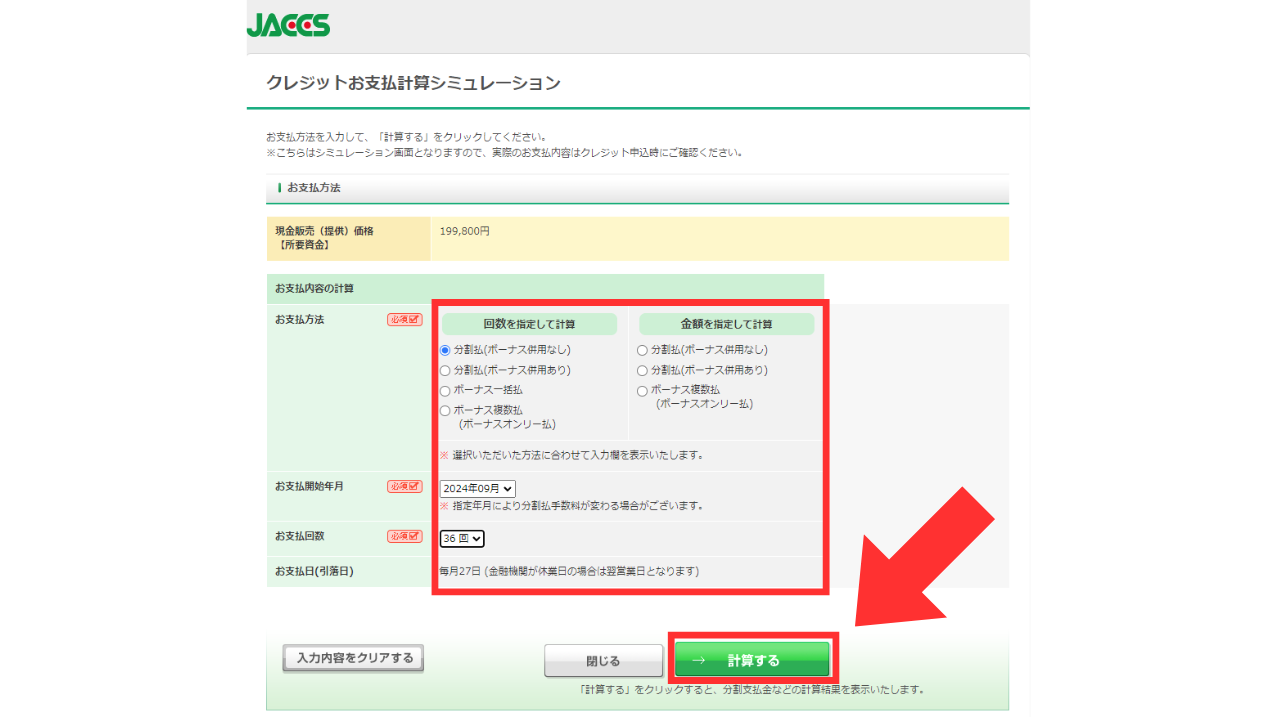The width and height of the screenshot is (1280, 720).
Task: Select ボーナス複数払 under 金額を指定して計算
Action: (x=642, y=391)
